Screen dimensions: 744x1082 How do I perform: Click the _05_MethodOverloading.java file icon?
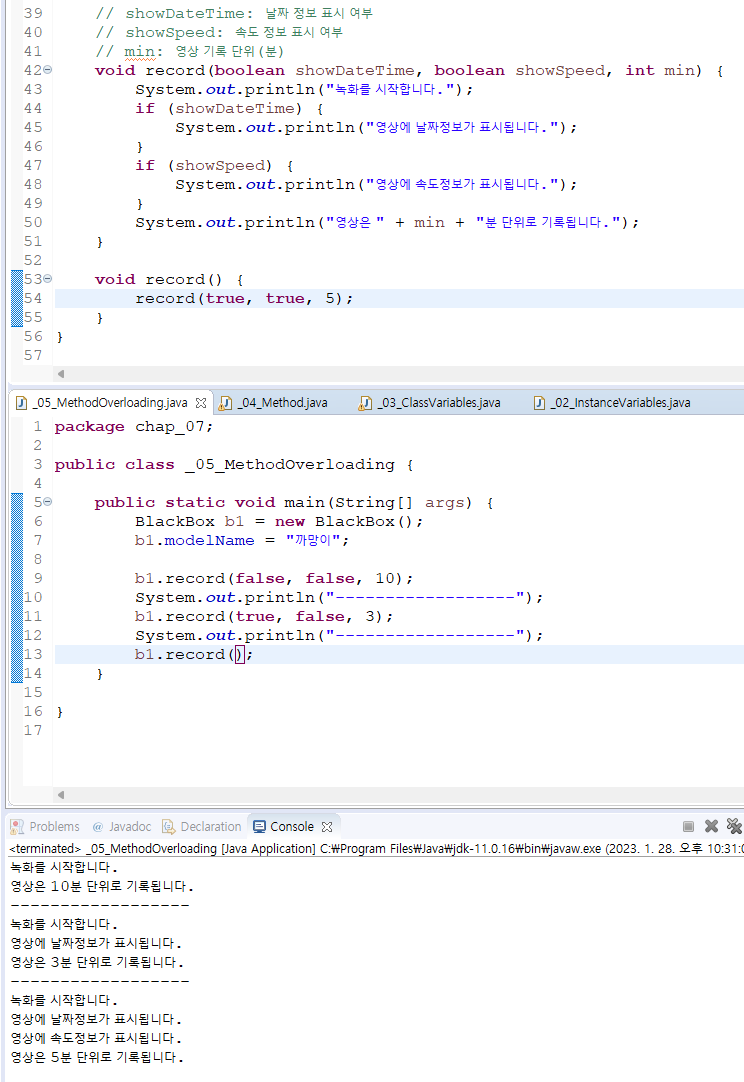pyautogui.click(x=21, y=403)
